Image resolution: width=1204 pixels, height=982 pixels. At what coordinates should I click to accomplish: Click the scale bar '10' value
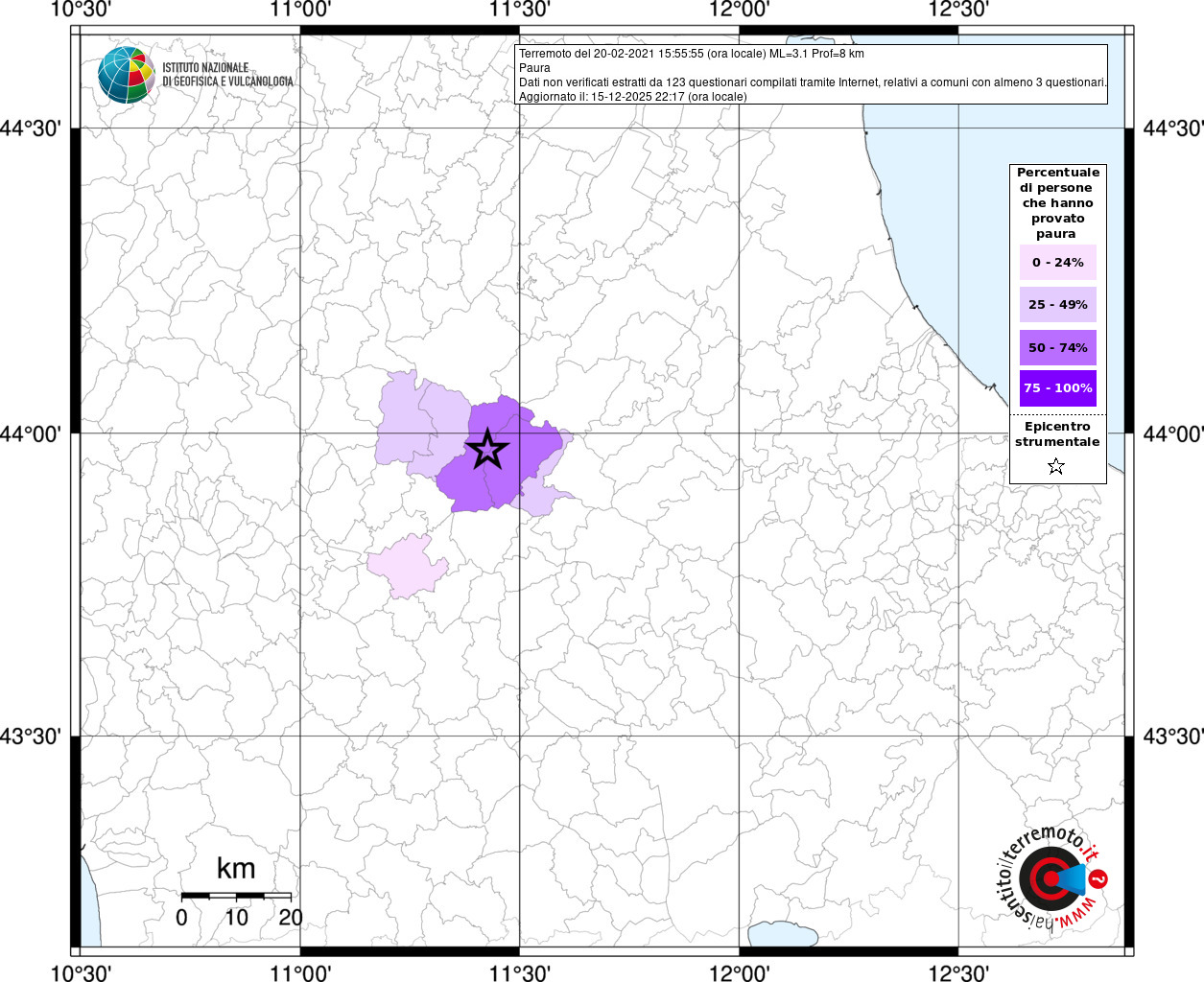(236, 918)
